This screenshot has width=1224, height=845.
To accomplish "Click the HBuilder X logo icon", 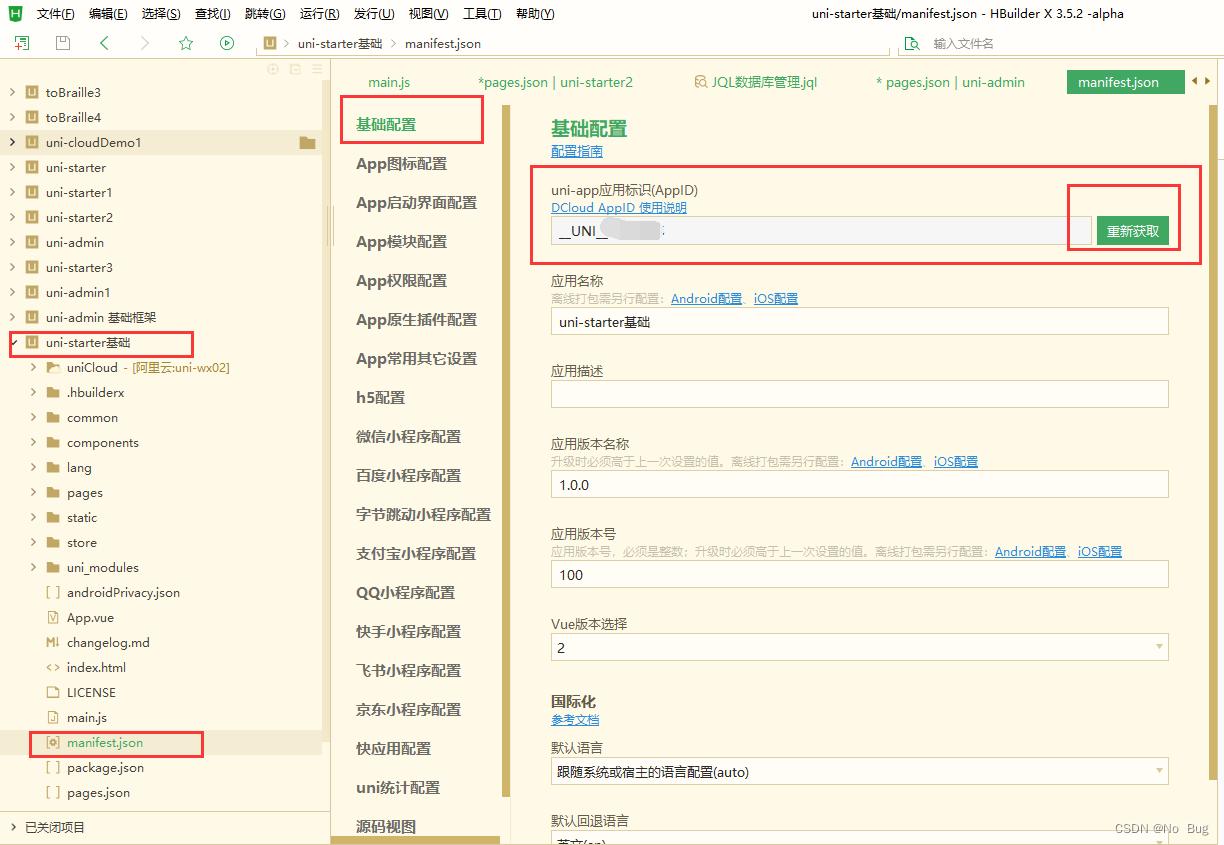I will point(15,13).
